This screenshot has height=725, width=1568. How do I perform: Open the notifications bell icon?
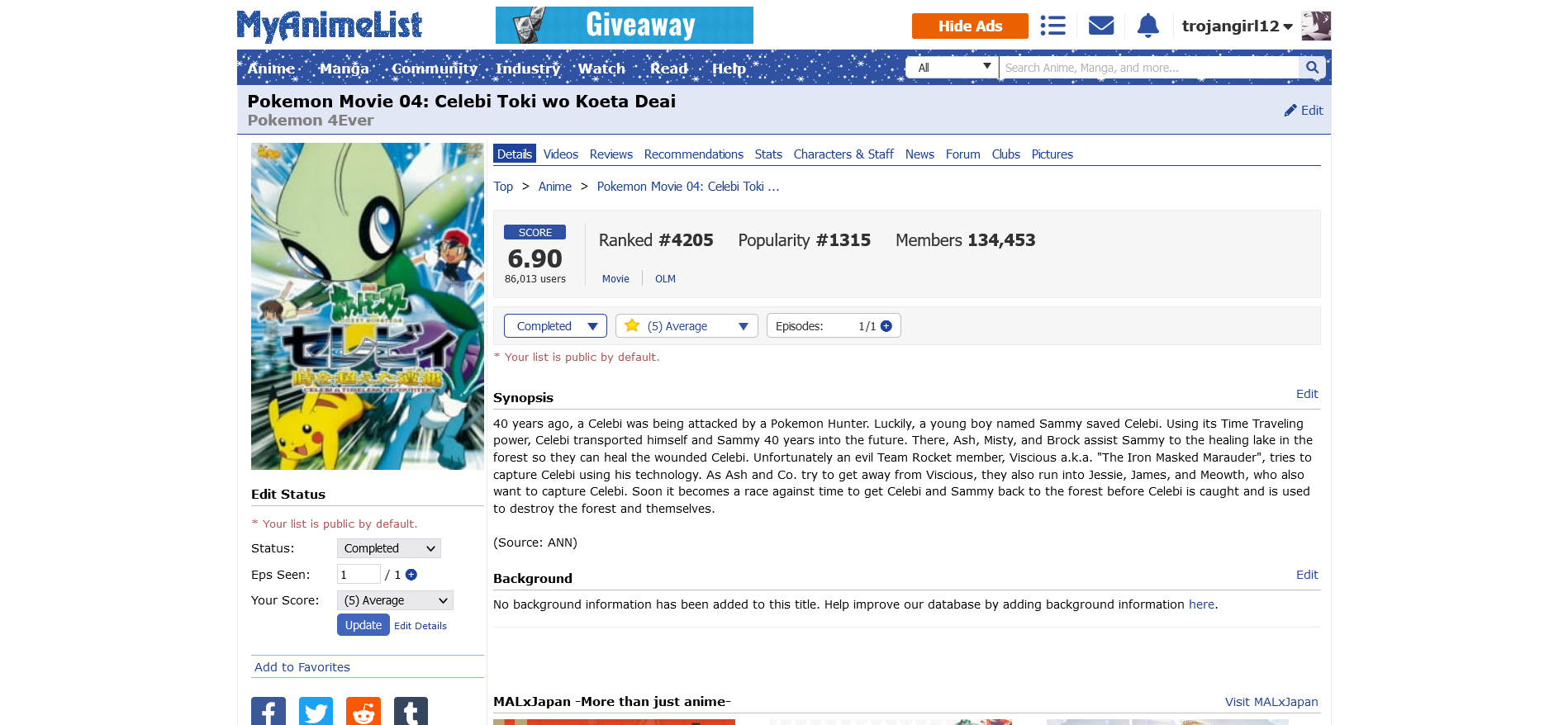(1148, 26)
